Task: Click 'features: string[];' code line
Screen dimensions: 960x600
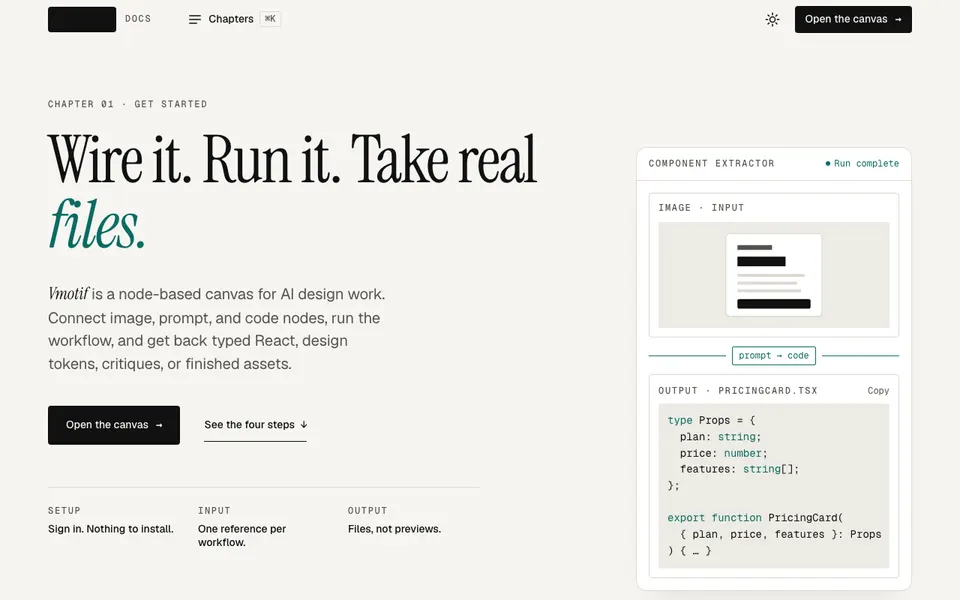Action: pos(739,469)
